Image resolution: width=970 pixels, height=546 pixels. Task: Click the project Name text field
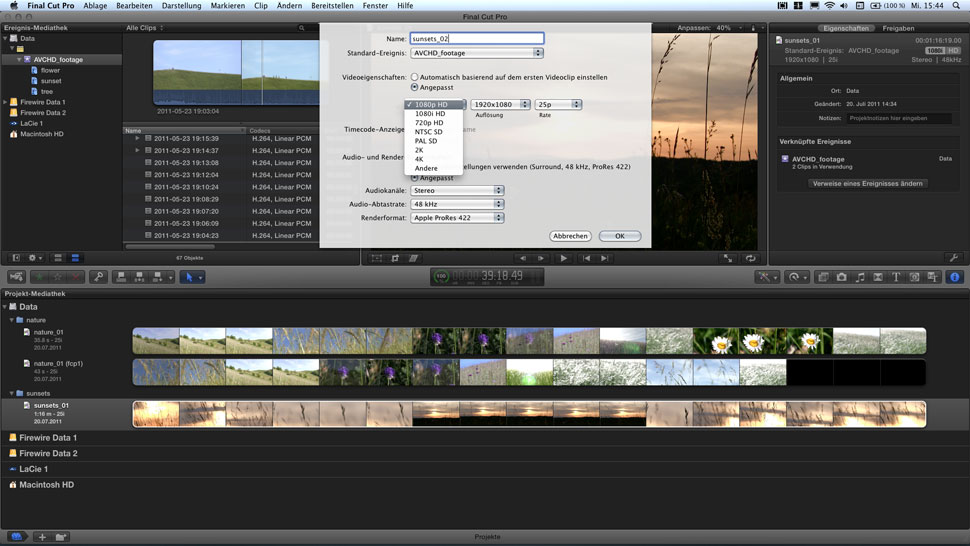click(476, 39)
